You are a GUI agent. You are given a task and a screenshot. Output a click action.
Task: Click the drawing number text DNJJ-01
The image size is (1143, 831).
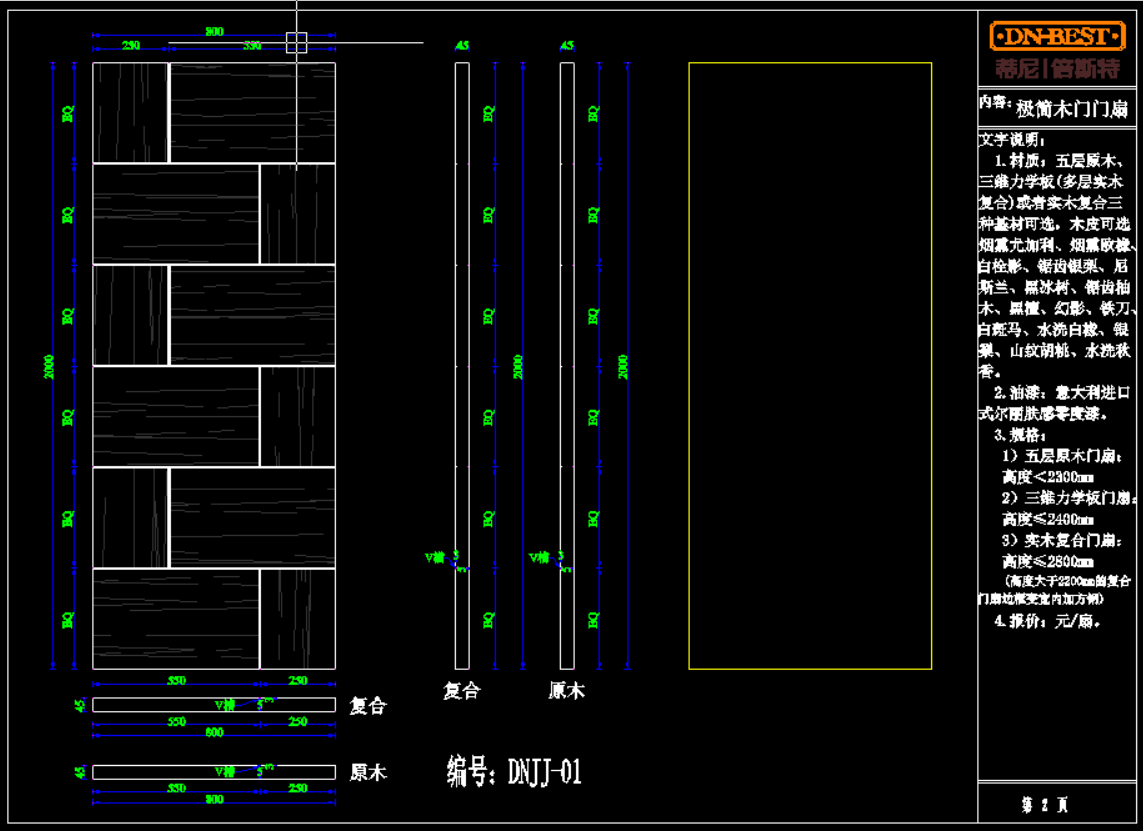point(514,772)
